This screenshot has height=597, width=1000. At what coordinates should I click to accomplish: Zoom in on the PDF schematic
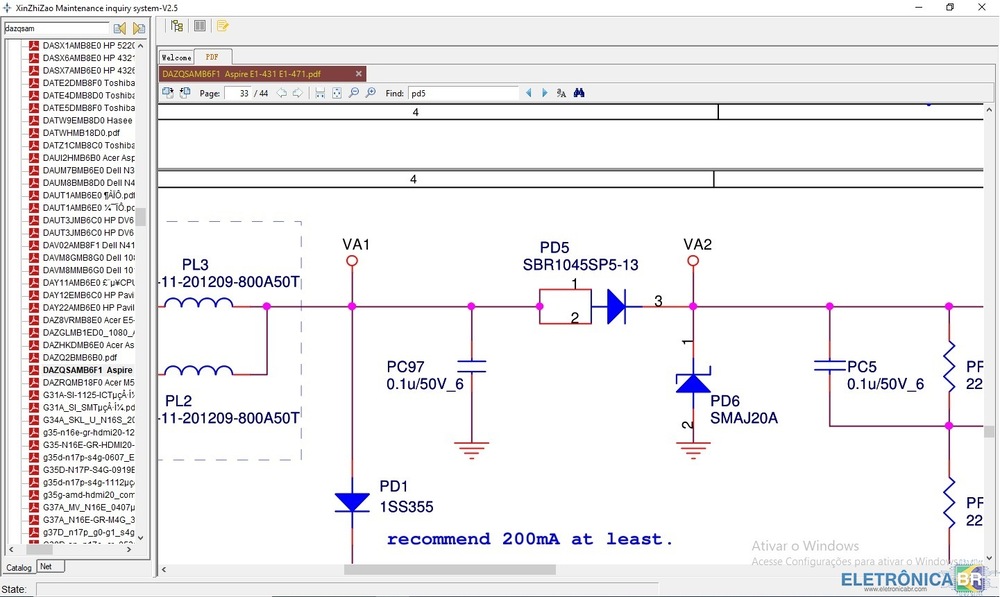pyautogui.click(x=370, y=93)
